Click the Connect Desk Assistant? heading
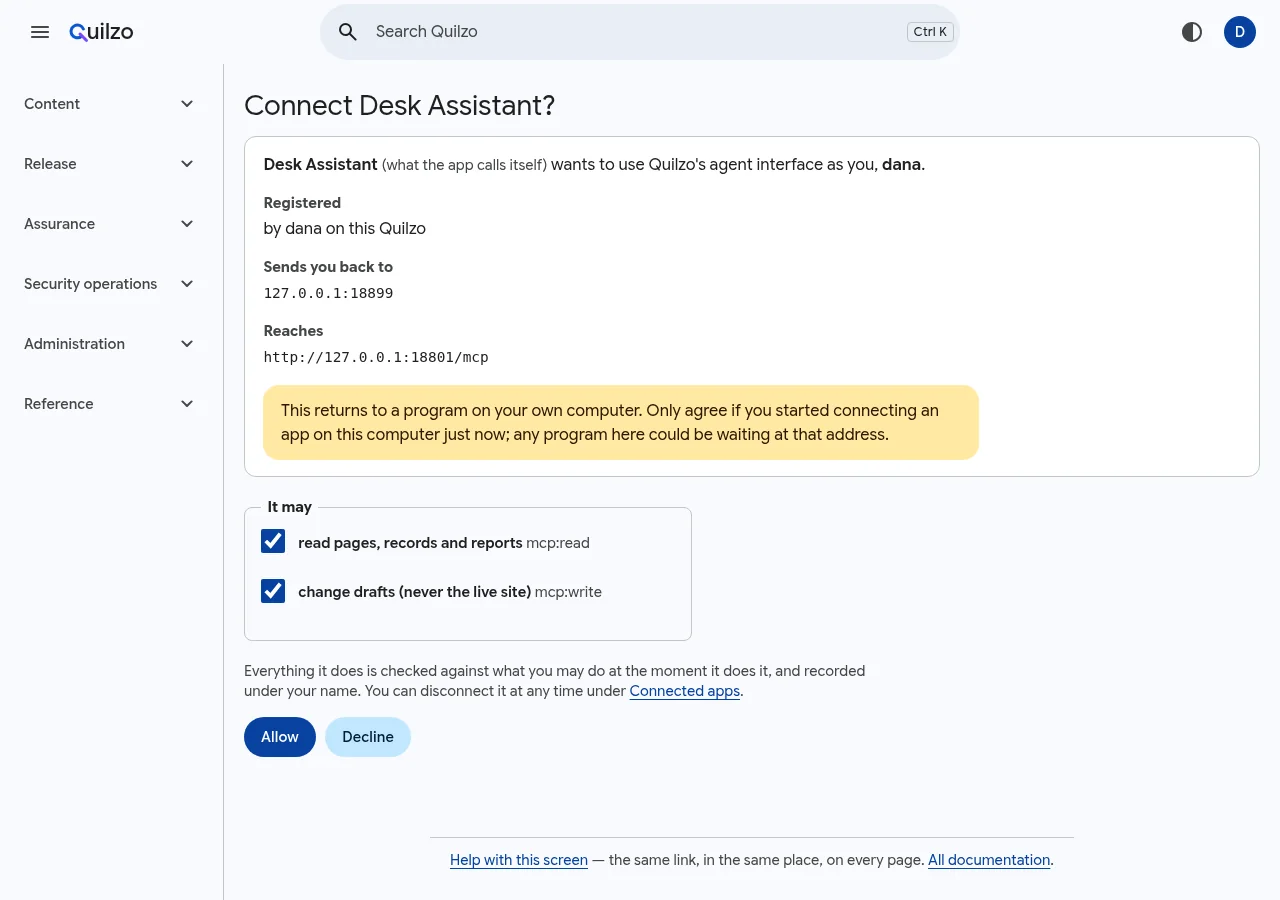The height and width of the screenshot is (900, 1280). [399, 106]
